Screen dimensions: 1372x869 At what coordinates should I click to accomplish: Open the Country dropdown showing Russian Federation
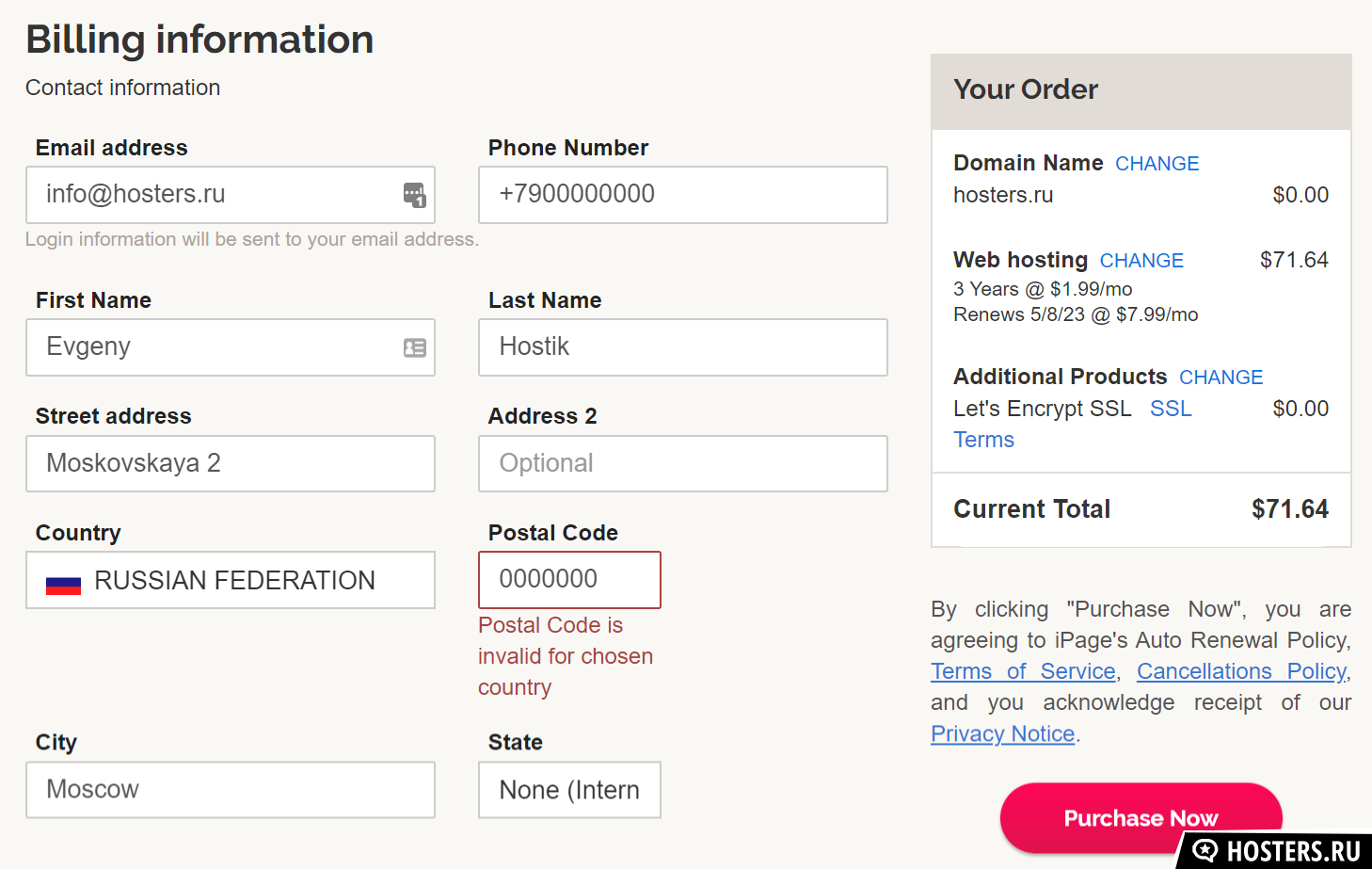click(x=231, y=580)
